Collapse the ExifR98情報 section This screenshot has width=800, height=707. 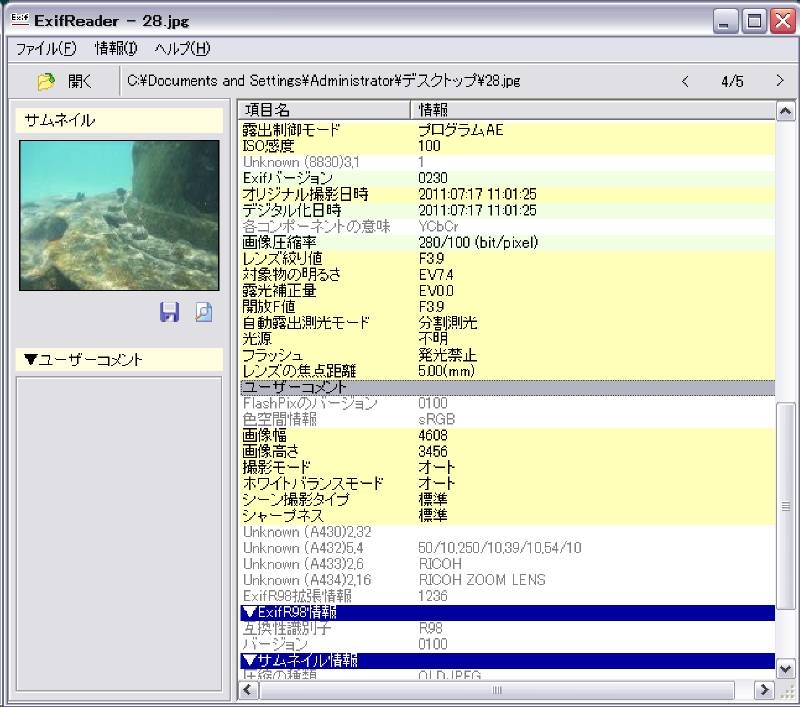pyautogui.click(x=250, y=612)
